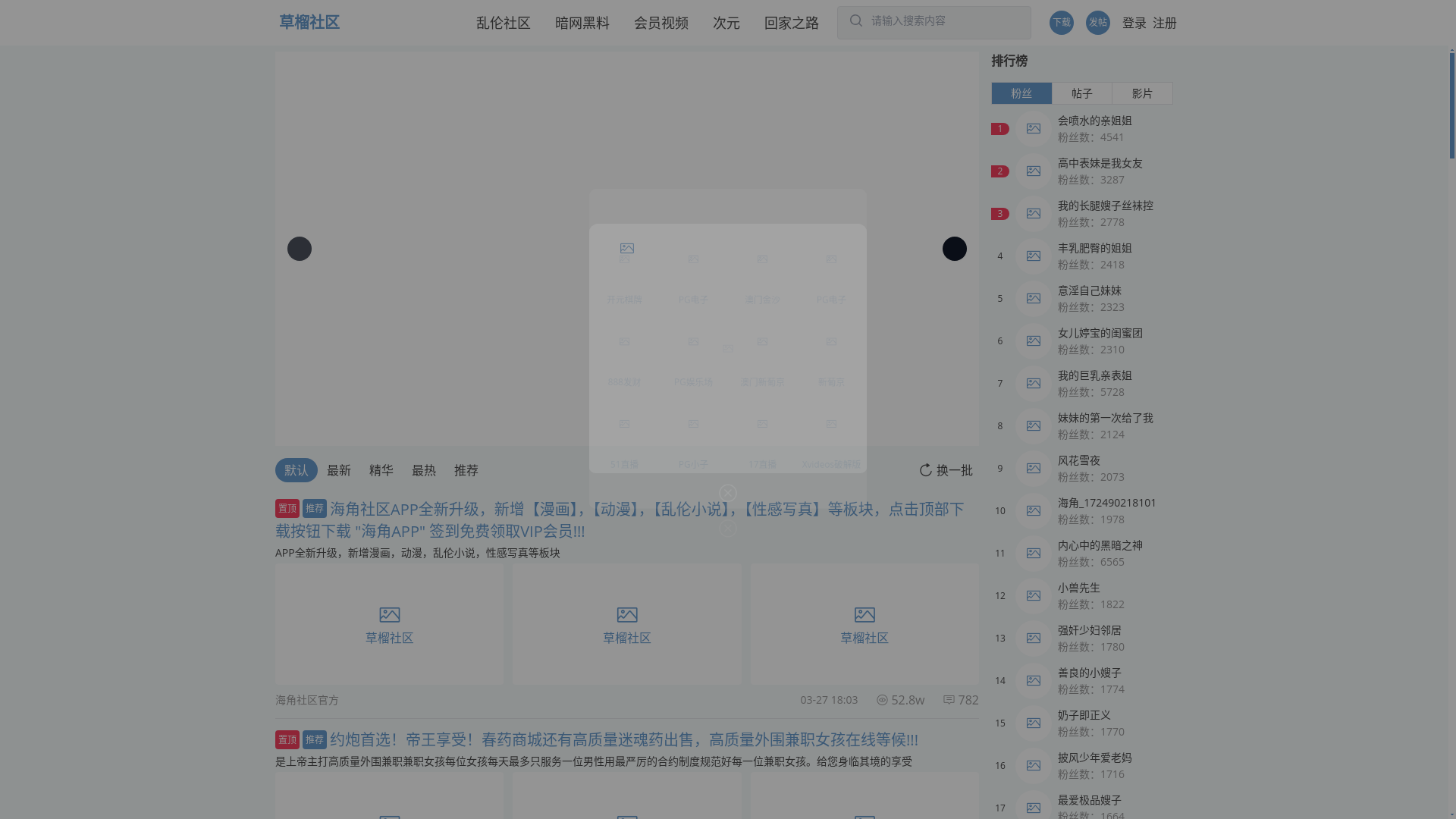Open avatar of rank 3 user

pyautogui.click(x=1034, y=214)
